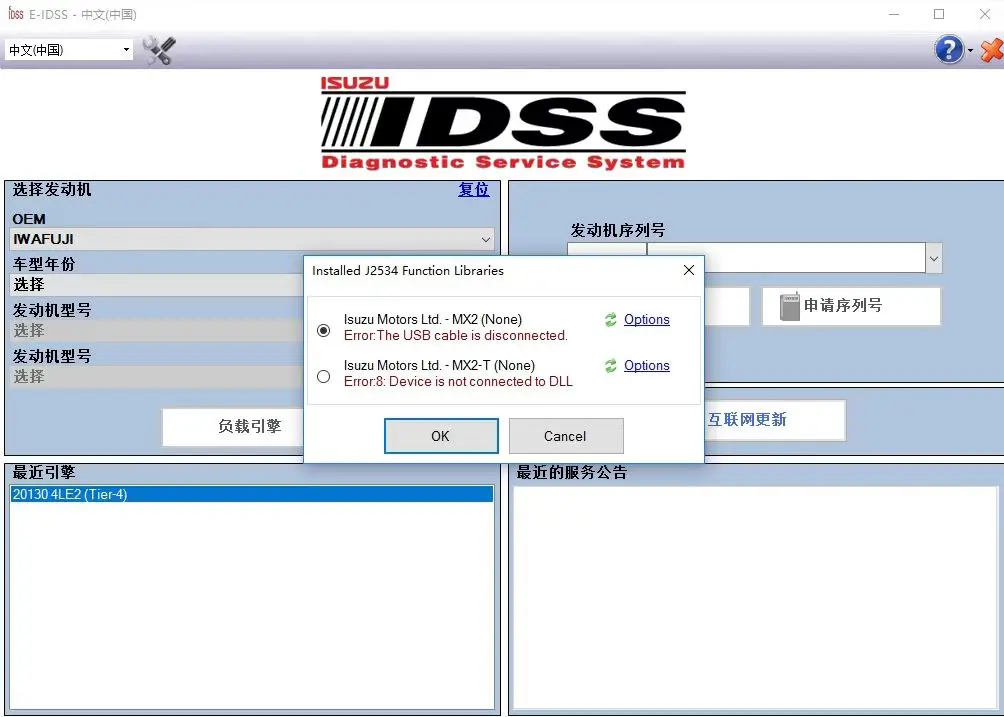Select 20130 4LE2 (Tier-4) recent engine
This screenshot has width=1004, height=717.
tap(252, 494)
